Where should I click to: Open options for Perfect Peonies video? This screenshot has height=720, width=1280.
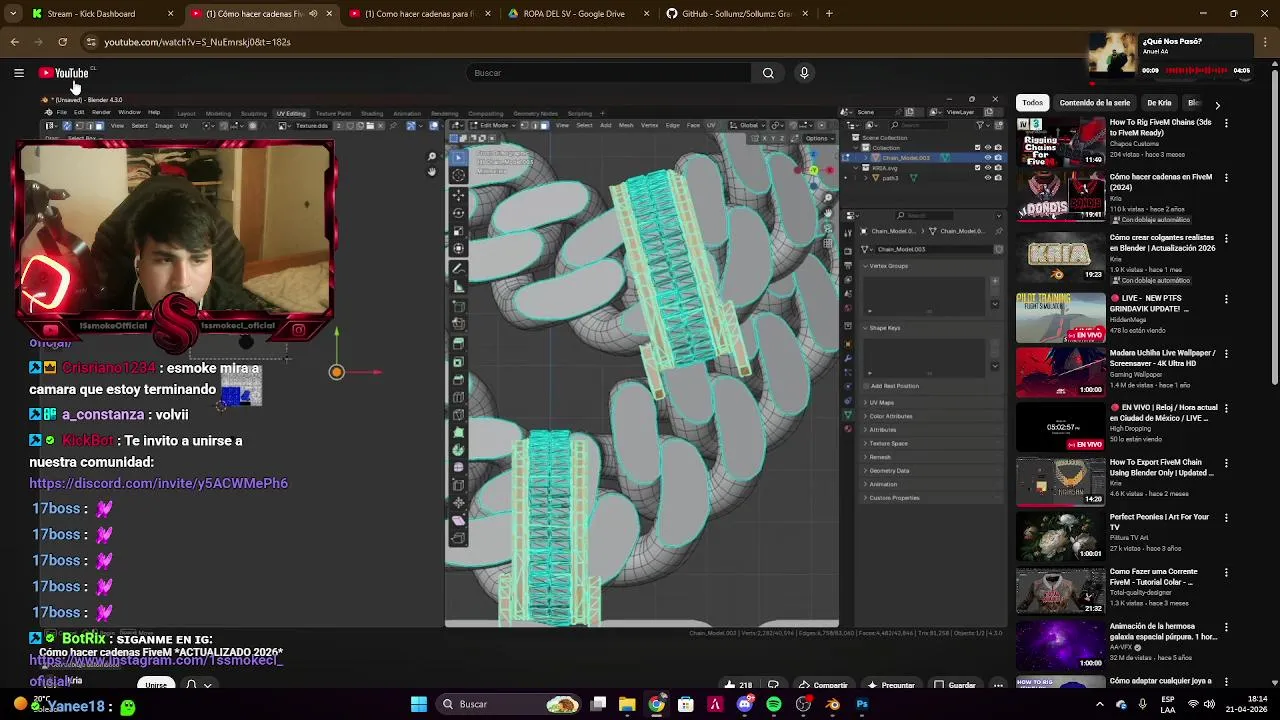click(x=1226, y=517)
